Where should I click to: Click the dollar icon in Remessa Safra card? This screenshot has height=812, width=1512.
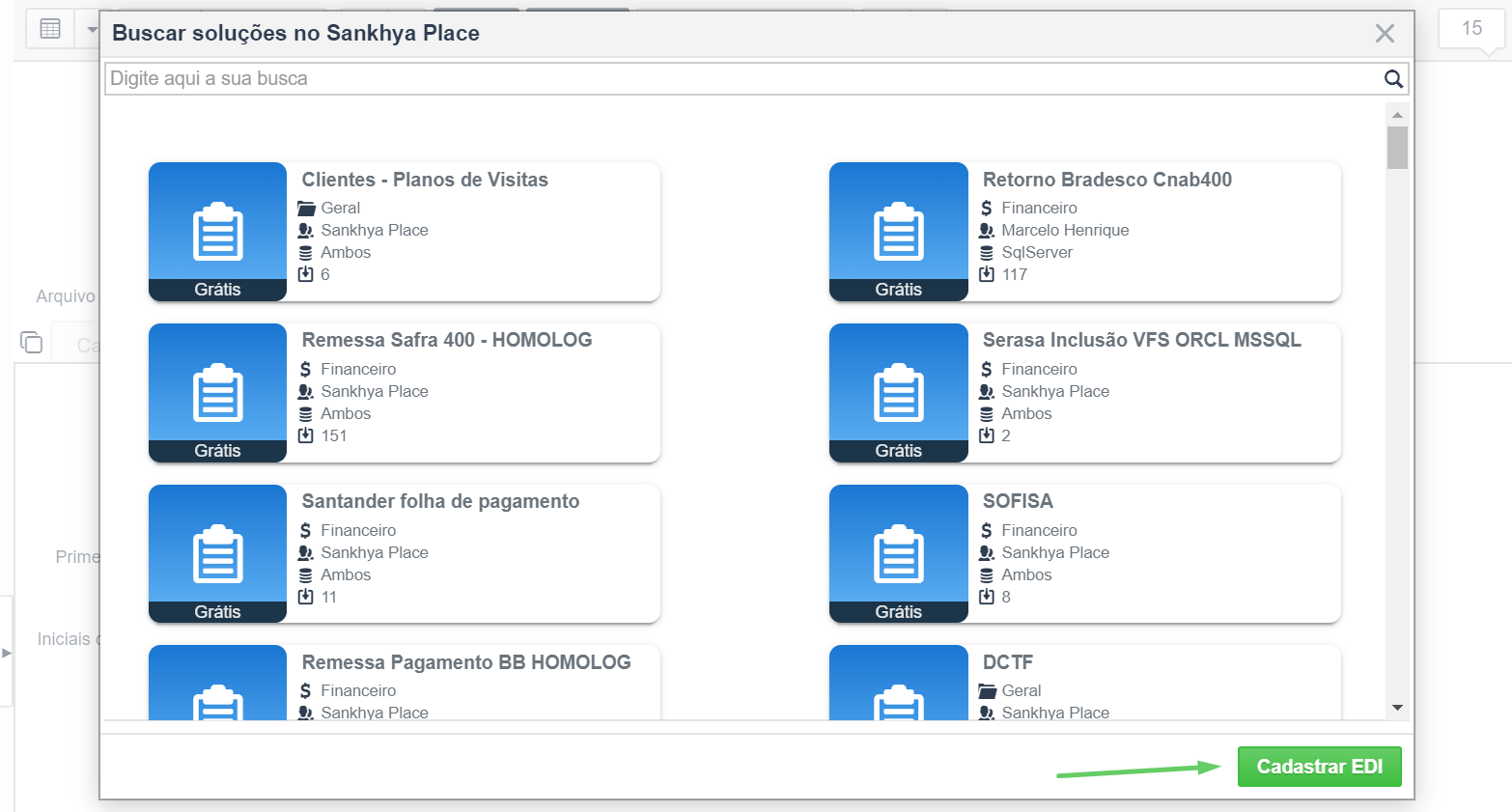[x=306, y=369]
